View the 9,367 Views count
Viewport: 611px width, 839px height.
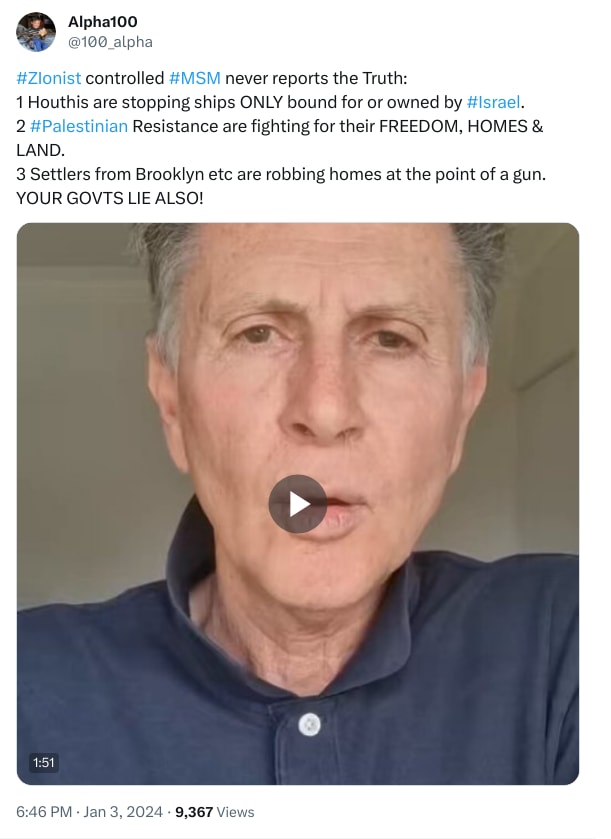pos(215,812)
